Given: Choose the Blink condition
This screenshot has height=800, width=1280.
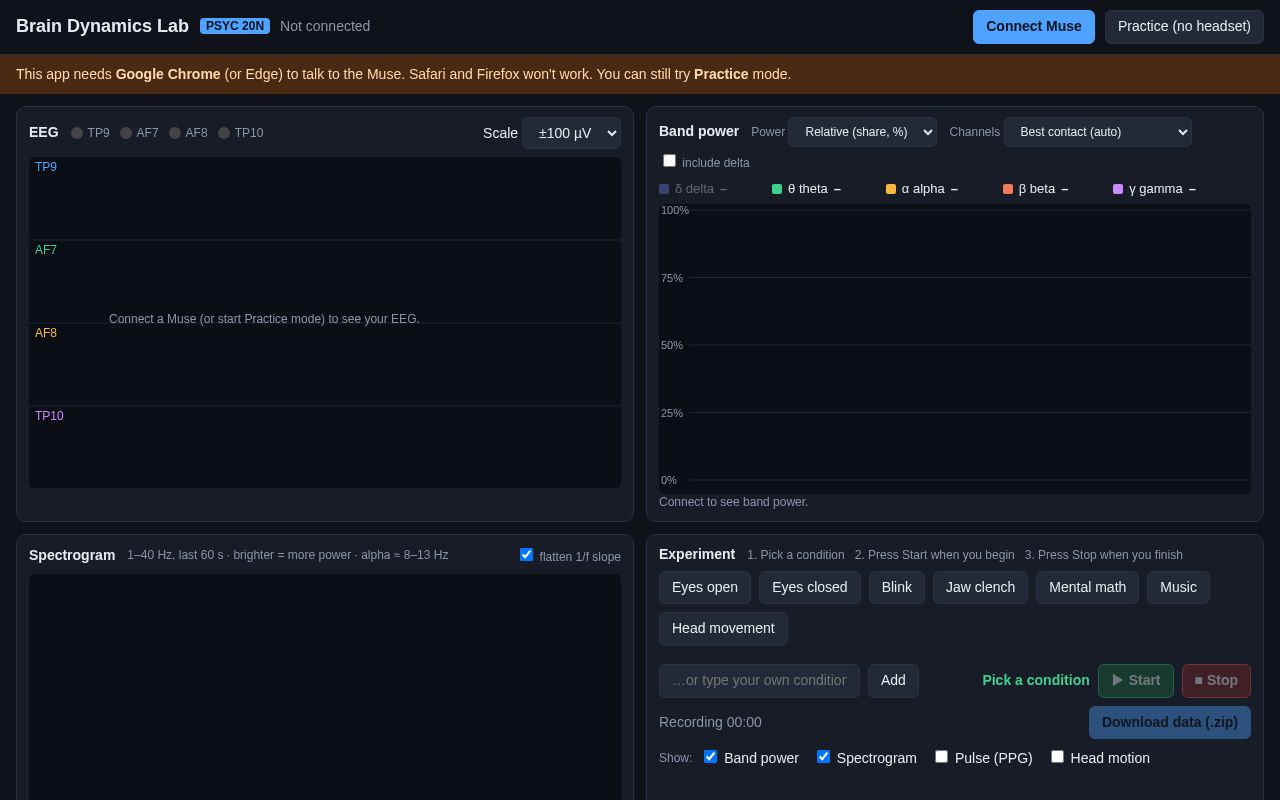Looking at the screenshot, I should pos(897,588).
